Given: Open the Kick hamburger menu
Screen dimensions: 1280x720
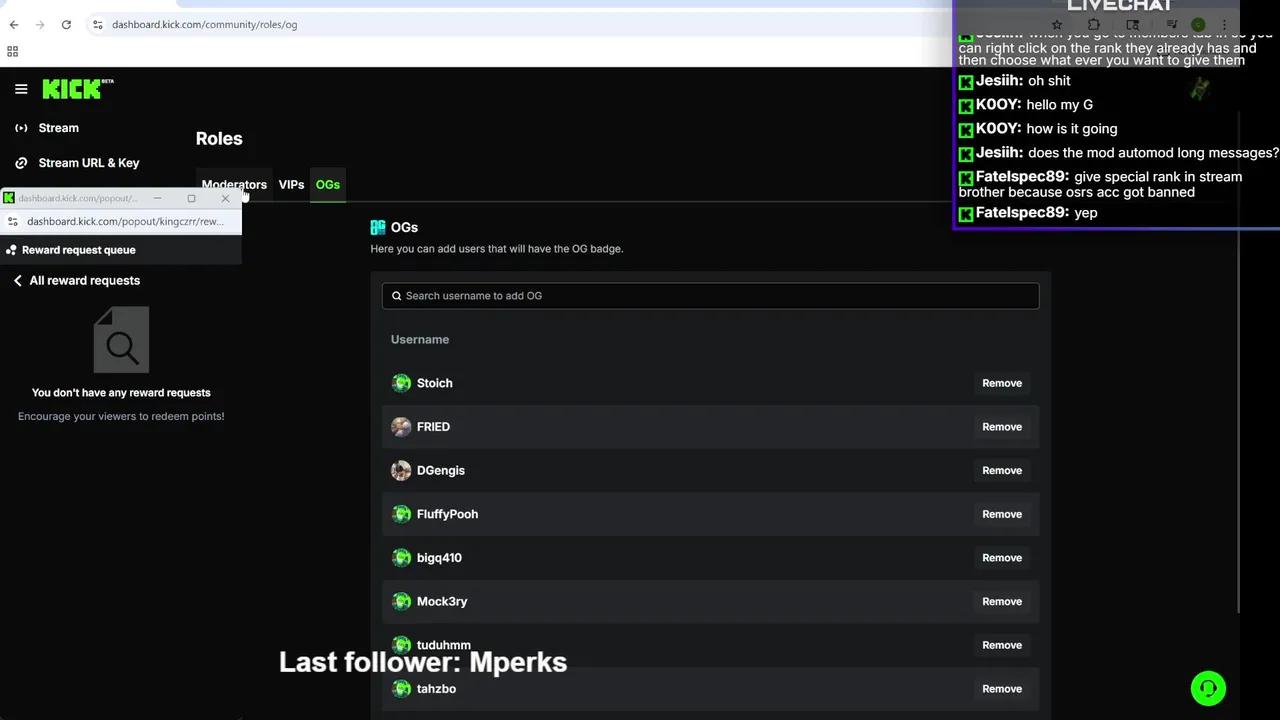Looking at the screenshot, I should [x=21, y=89].
